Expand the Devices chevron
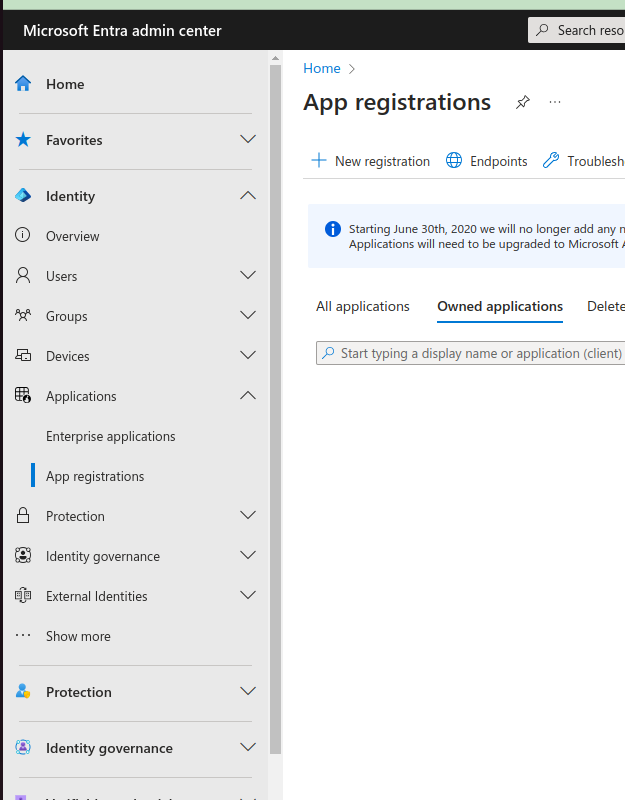Image resolution: width=625 pixels, height=800 pixels. pyautogui.click(x=248, y=355)
